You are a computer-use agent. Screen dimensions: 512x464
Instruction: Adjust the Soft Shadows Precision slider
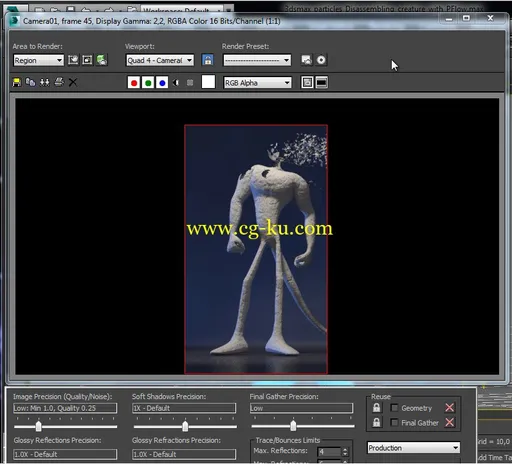pos(185,426)
